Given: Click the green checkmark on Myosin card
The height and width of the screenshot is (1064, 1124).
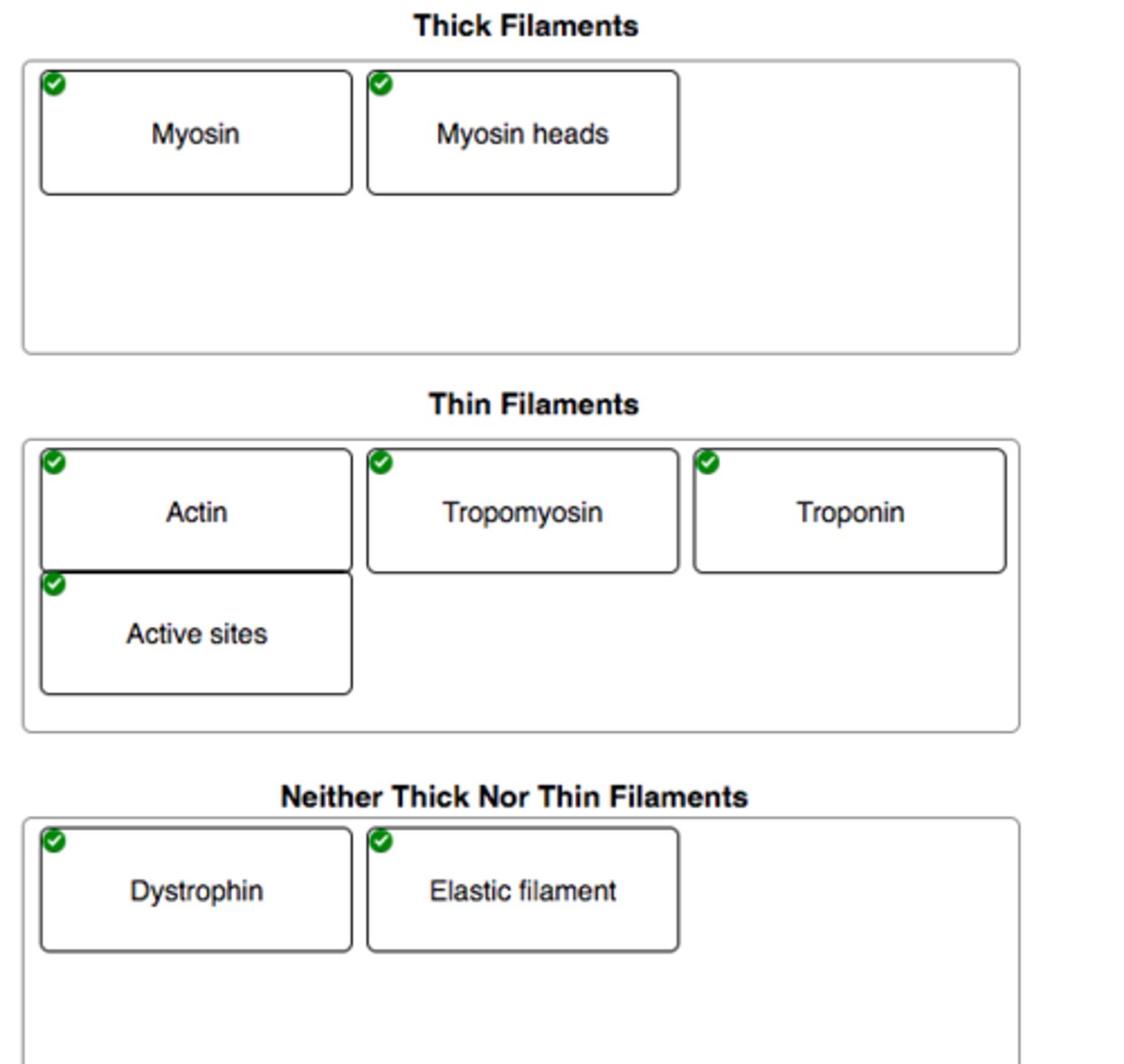Looking at the screenshot, I should [x=54, y=84].
